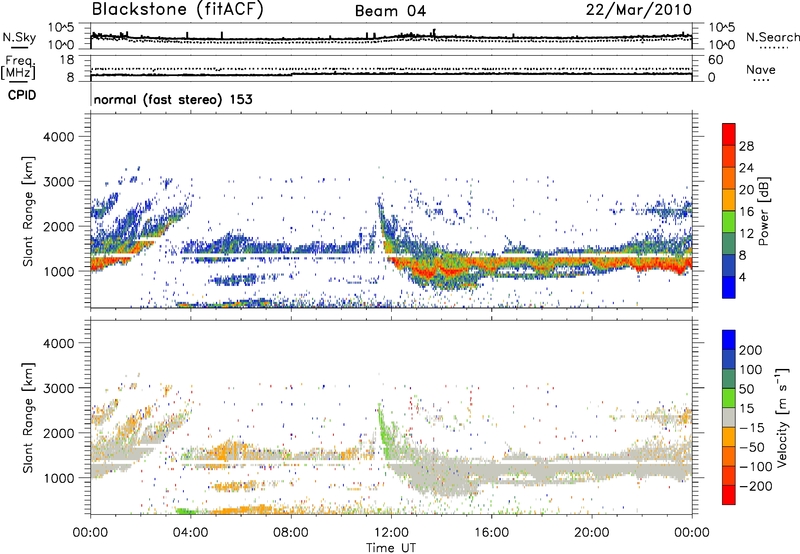This screenshot has width=800, height=554.
Task: Click the 200 tick on velocity colorbar
Action: [750, 350]
